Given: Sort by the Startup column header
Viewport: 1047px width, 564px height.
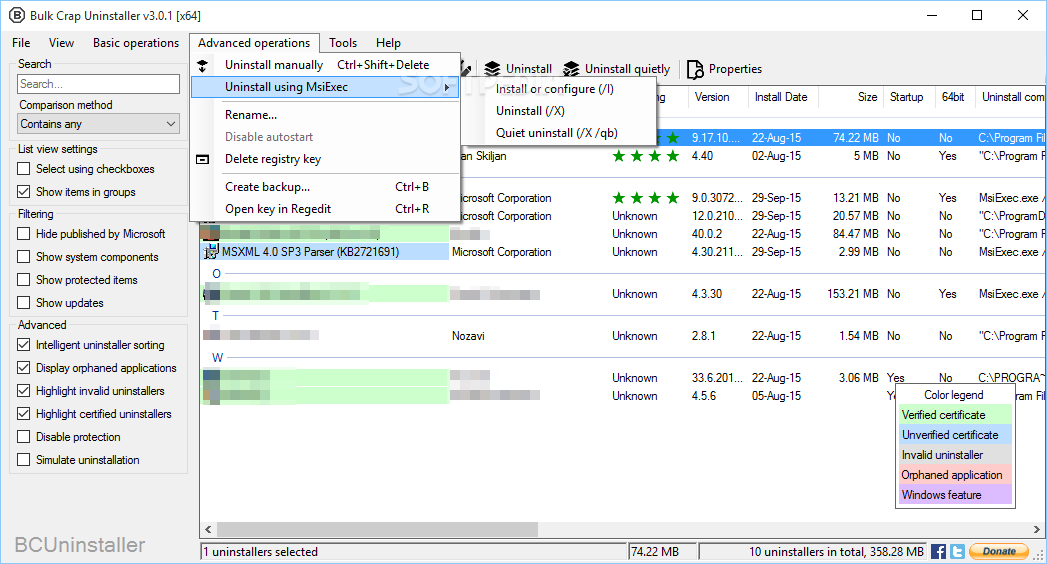Looking at the screenshot, I should [x=908, y=97].
